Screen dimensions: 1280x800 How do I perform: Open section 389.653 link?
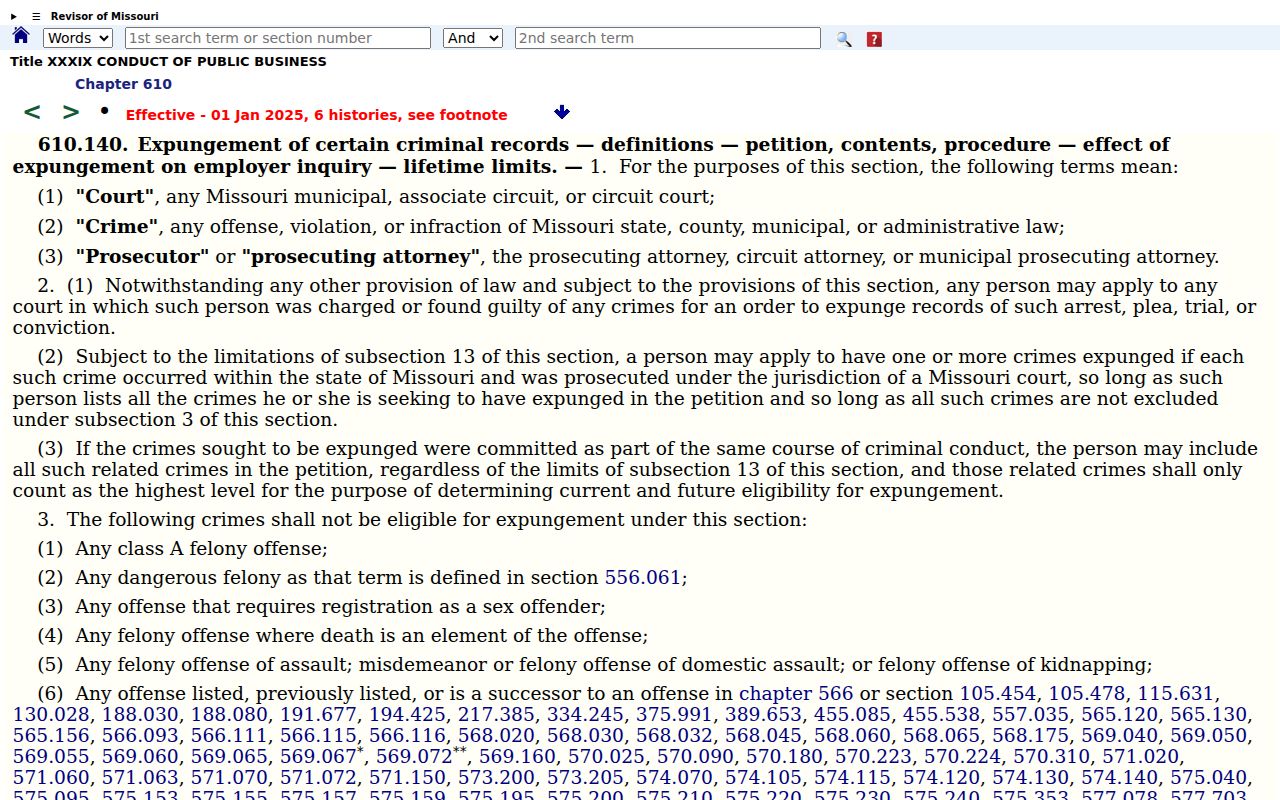click(763, 714)
